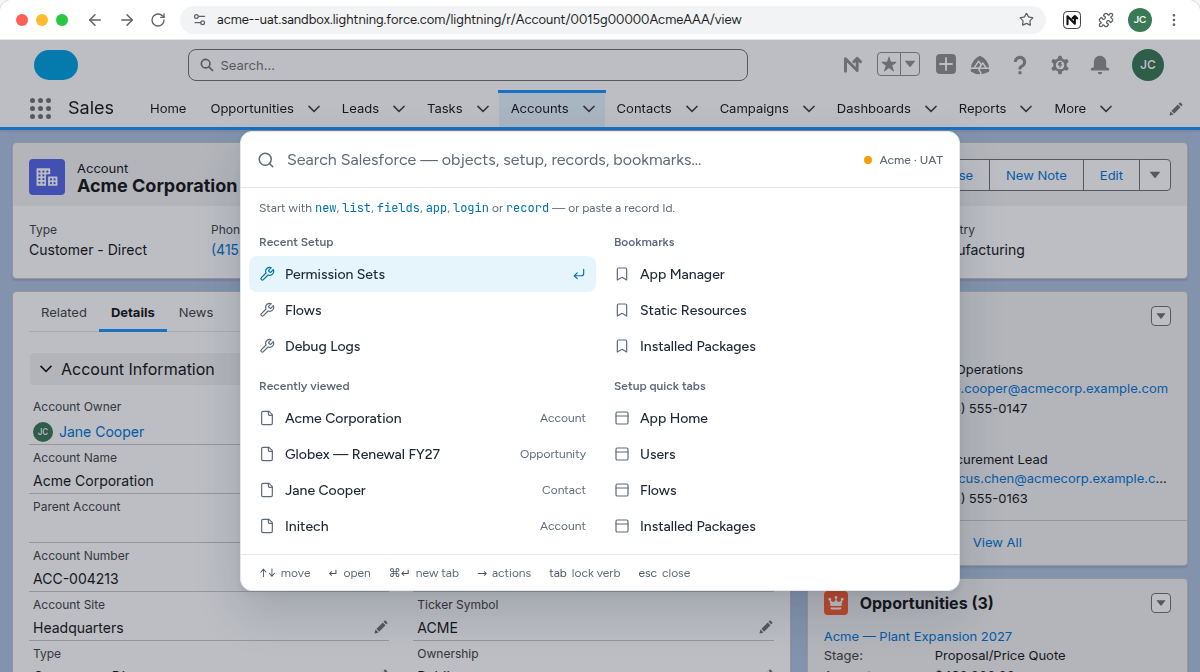Switch to the Related tab
Screen dimensions: 1200x672
pos(64,312)
